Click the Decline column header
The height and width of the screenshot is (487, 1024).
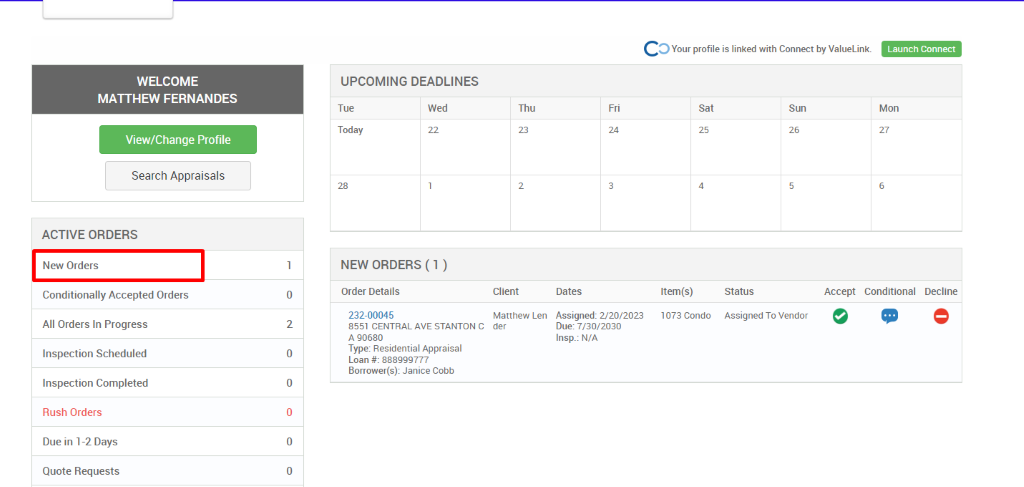coord(941,292)
